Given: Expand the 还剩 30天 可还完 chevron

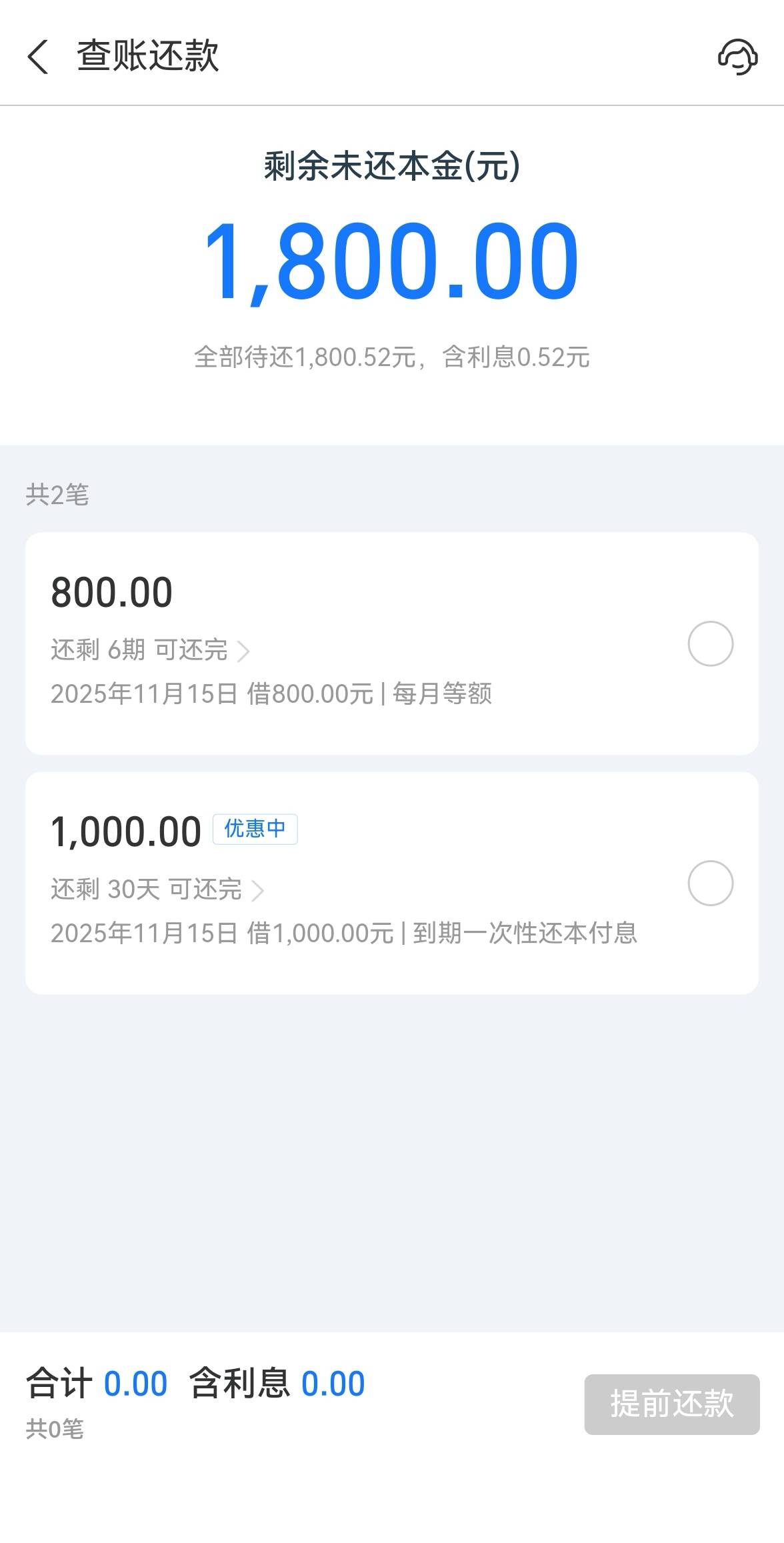Looking at the screenshot, I should click(x=257, y=890).
